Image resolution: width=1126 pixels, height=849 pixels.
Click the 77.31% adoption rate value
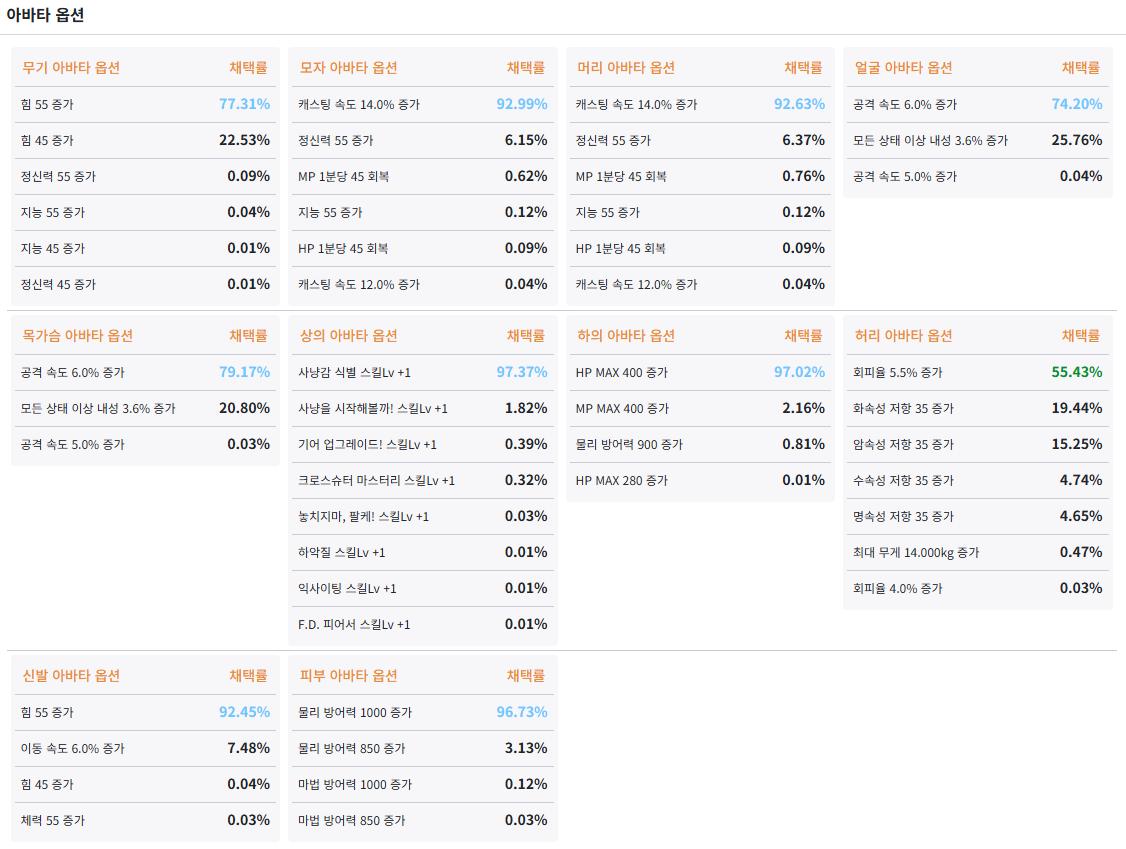tap(244, 104)
